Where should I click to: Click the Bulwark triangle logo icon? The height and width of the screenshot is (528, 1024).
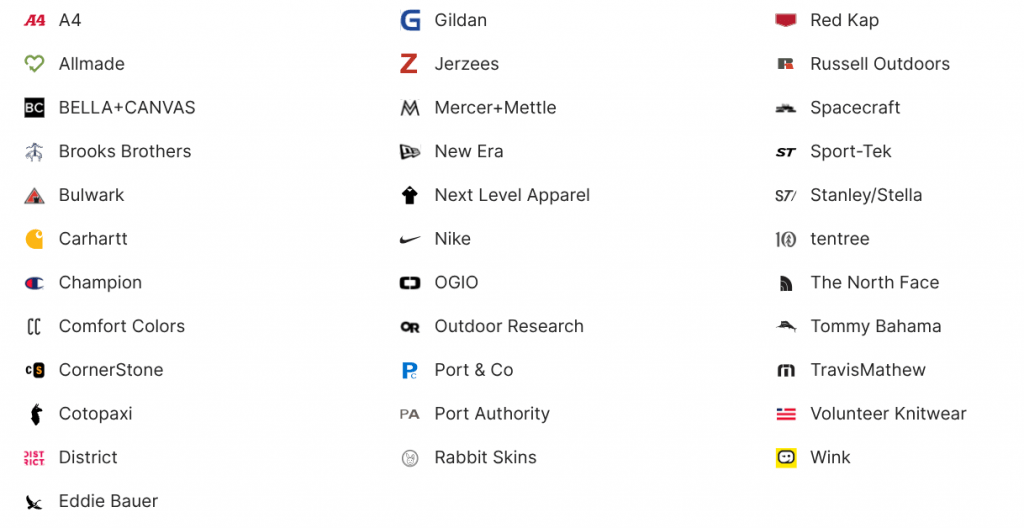[34, 196]
